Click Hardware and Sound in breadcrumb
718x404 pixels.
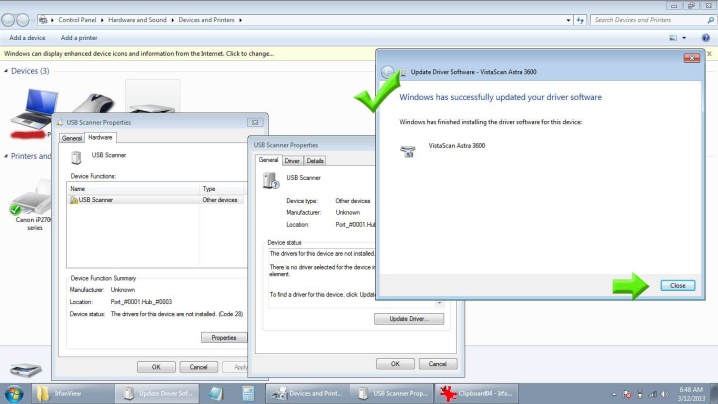coord(137,20)
